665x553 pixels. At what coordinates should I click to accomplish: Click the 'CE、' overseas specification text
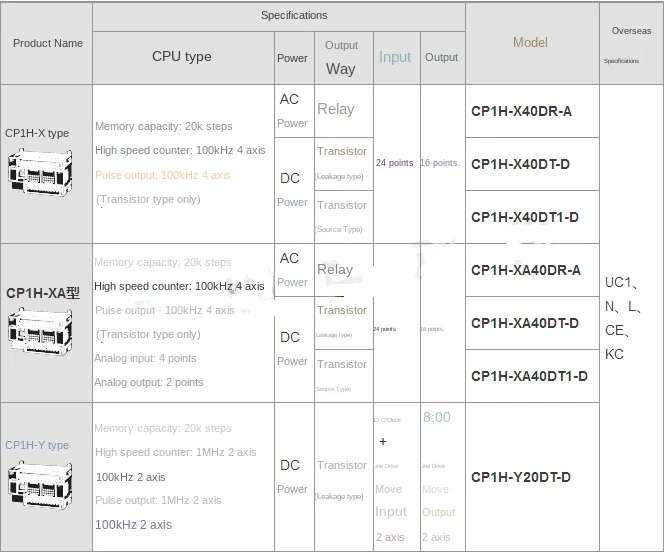tap(618, 330)
